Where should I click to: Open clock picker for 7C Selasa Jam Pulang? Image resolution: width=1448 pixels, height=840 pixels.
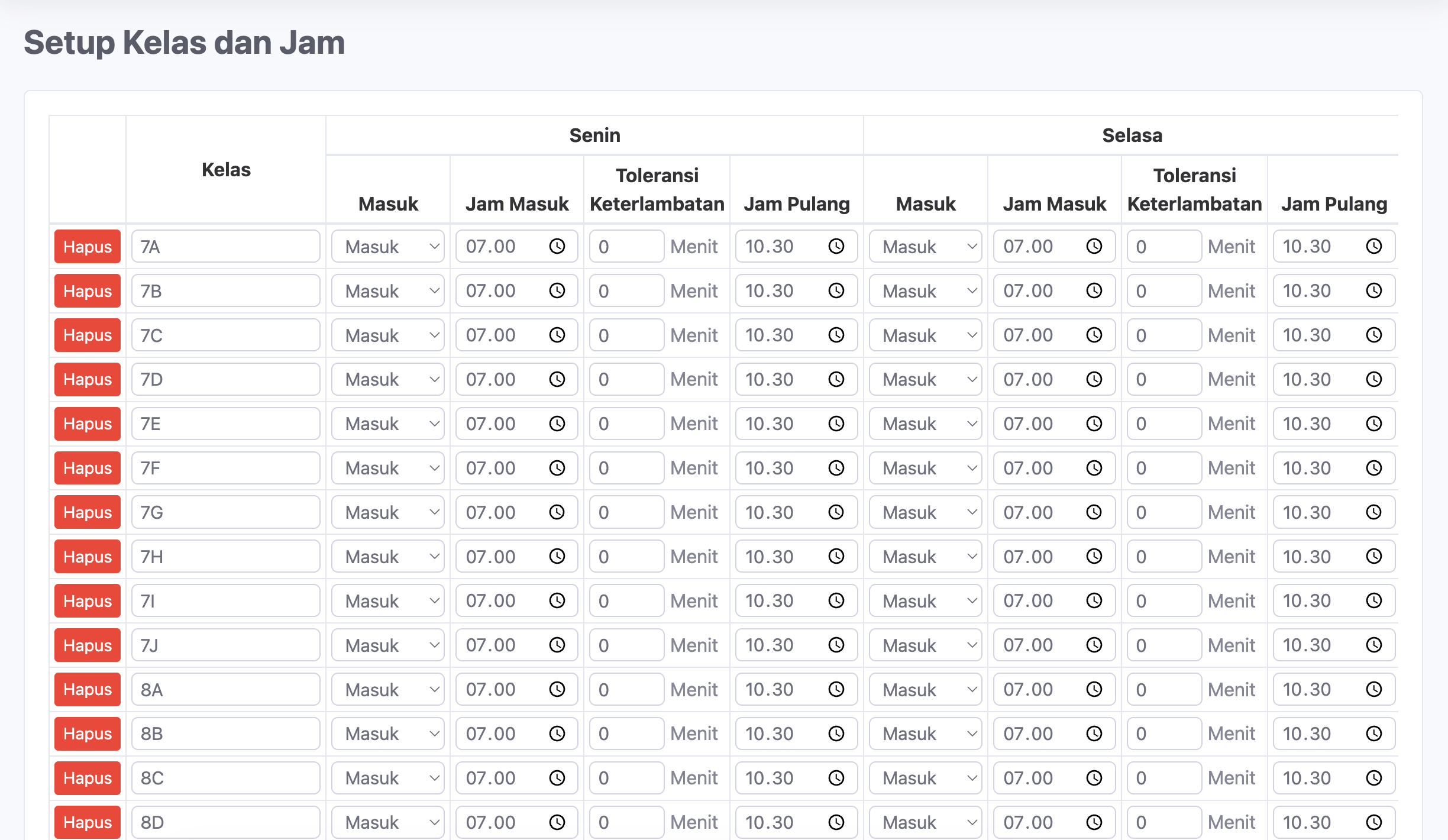pos(1374,335)
